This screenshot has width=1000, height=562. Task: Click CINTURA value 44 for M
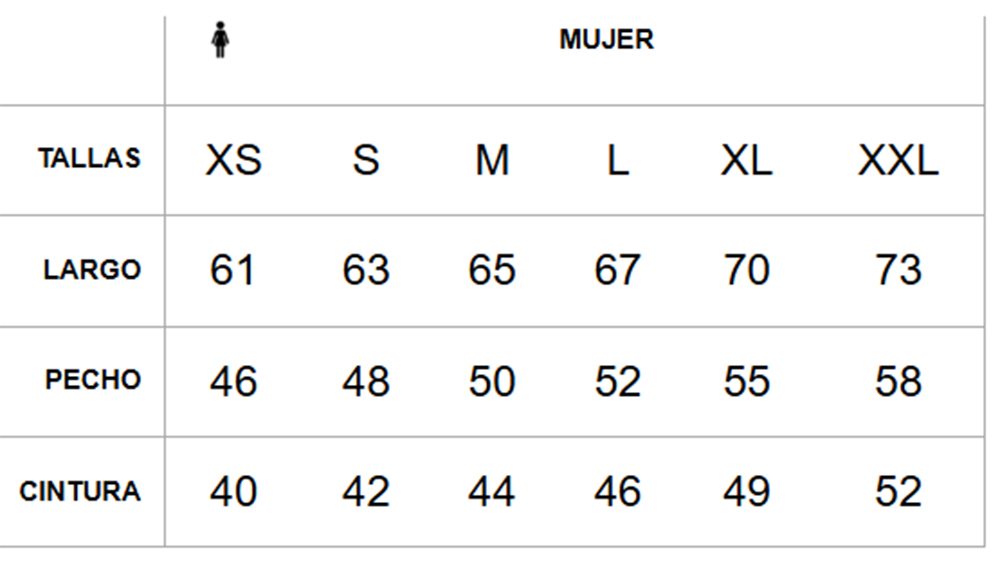point(492,492)
